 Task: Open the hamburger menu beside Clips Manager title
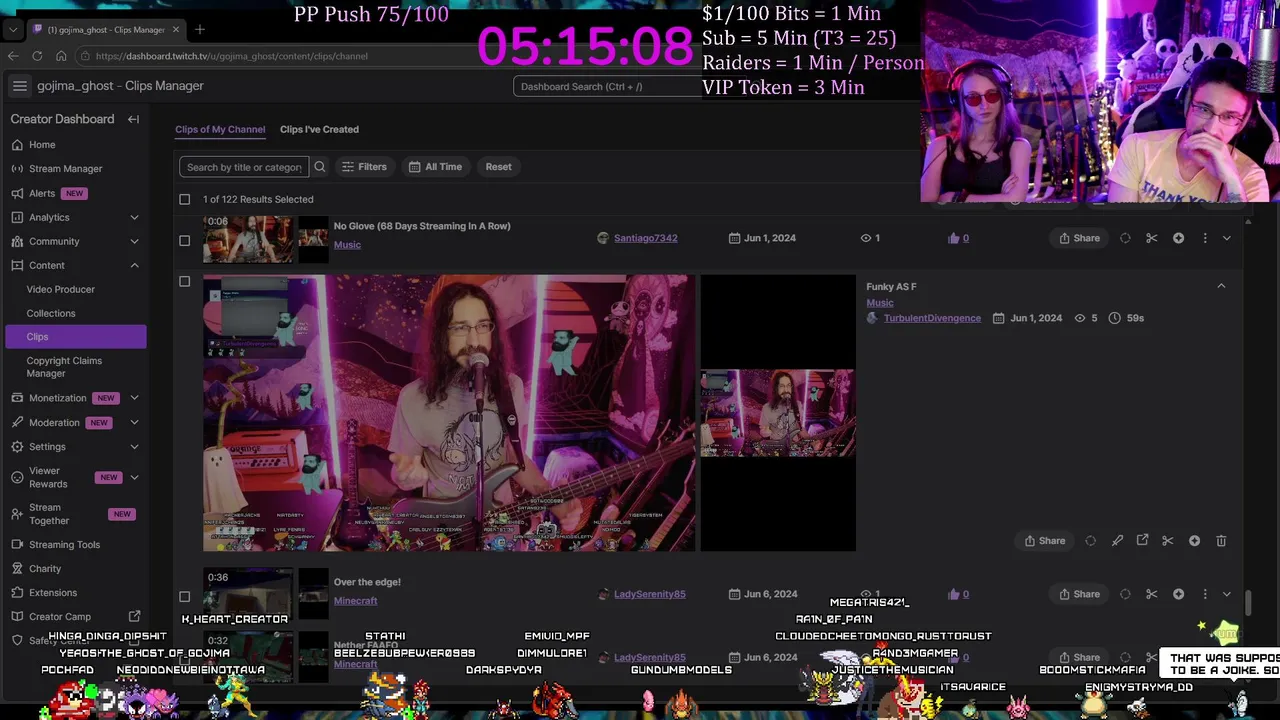20,86
